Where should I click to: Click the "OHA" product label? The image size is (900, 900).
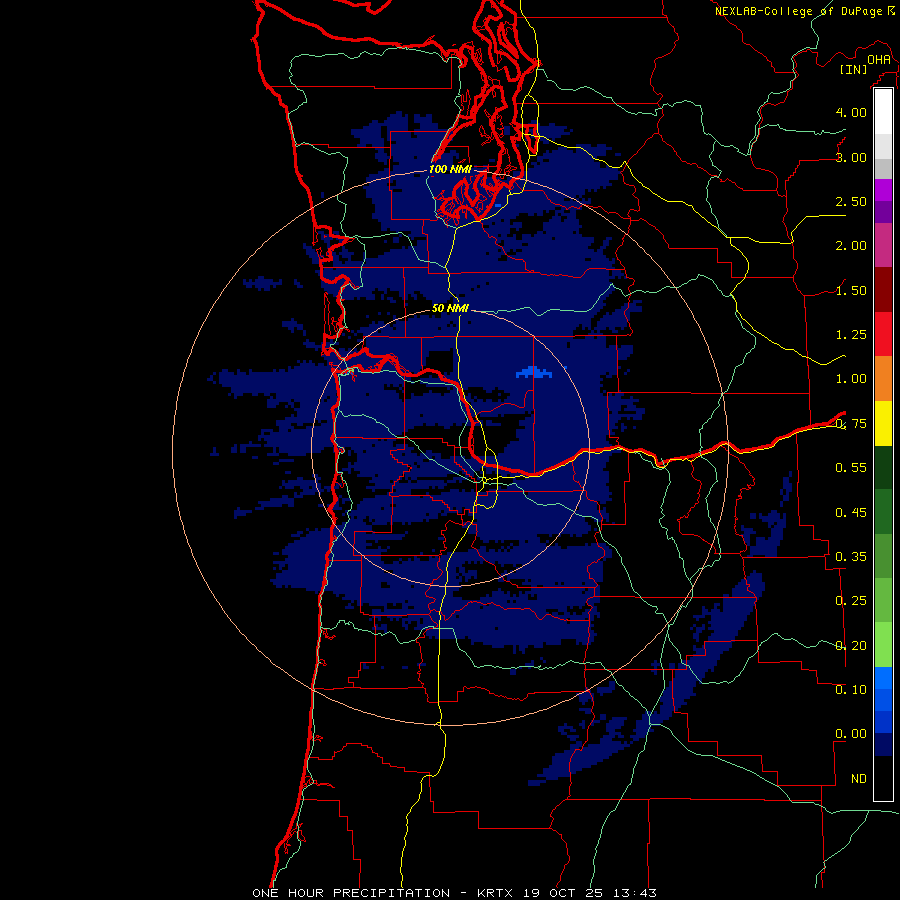[x=879, y=60]
